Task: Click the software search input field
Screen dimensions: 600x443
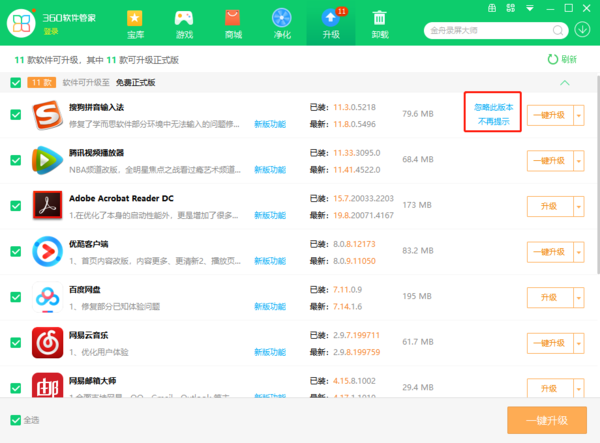Action: tap(470, 31)
